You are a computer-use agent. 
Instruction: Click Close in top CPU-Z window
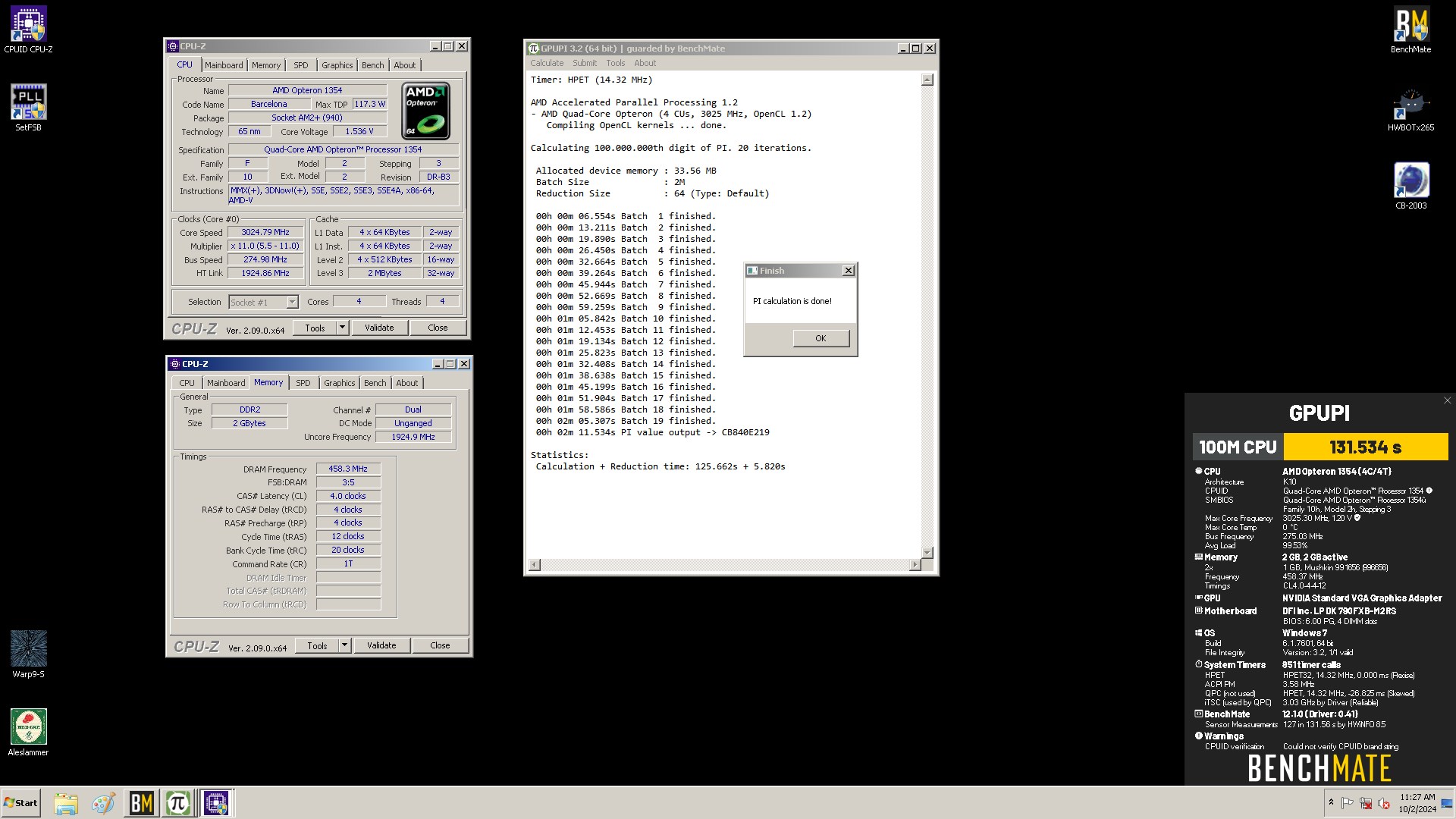click(x=438, y=328)
